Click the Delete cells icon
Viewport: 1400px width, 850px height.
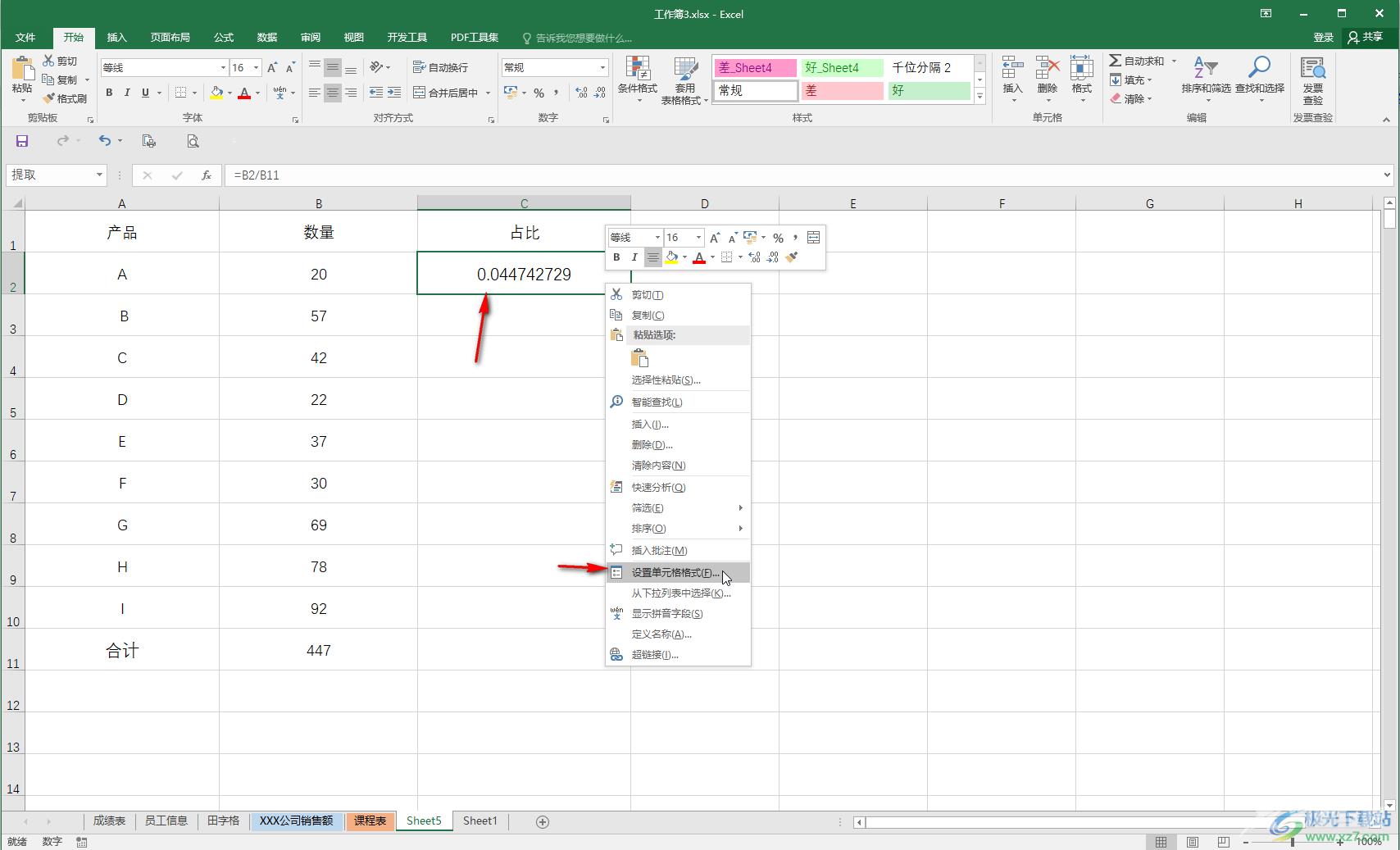pos(1048,67)
